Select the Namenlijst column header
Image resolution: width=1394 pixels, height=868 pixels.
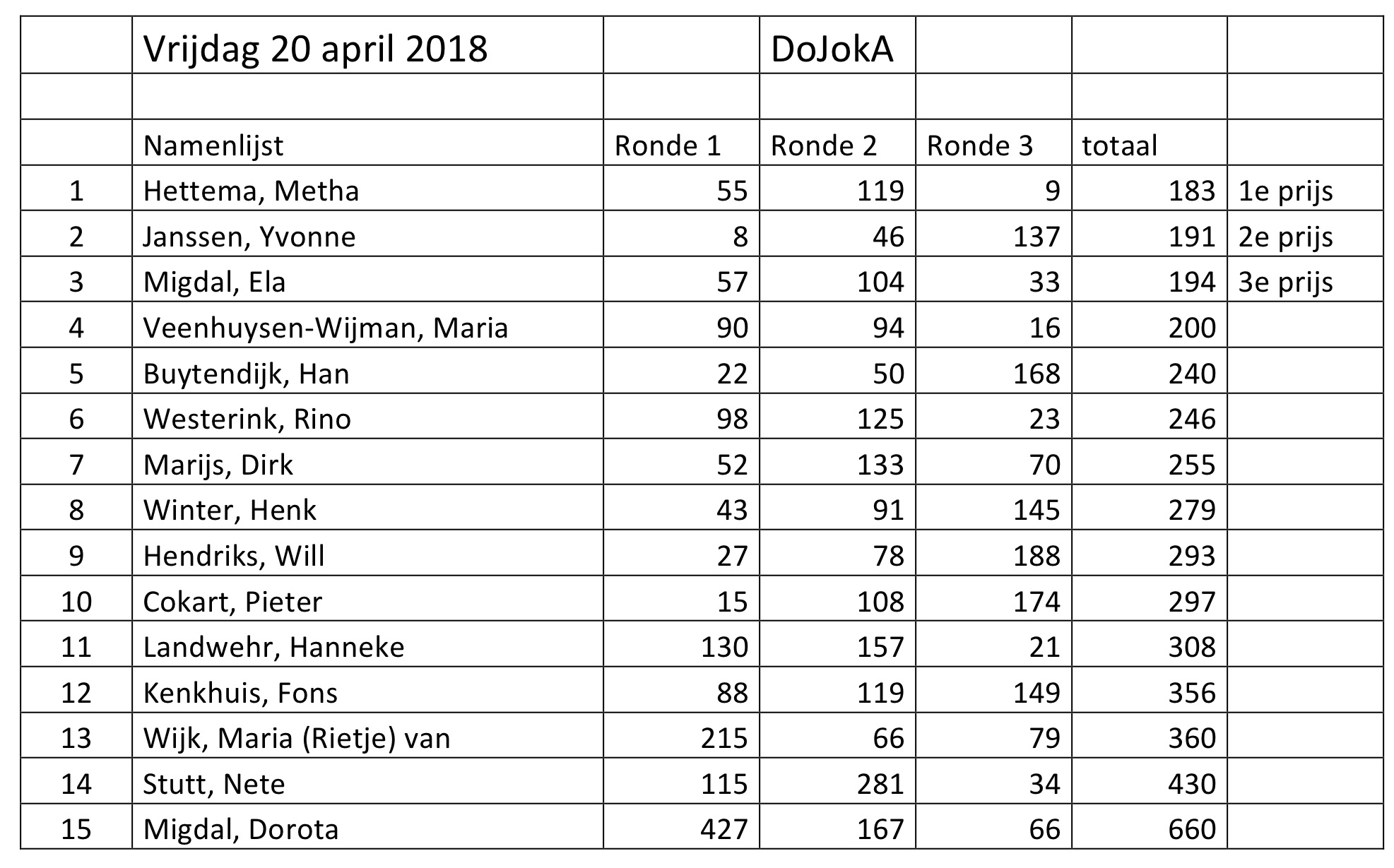point(367,143)
